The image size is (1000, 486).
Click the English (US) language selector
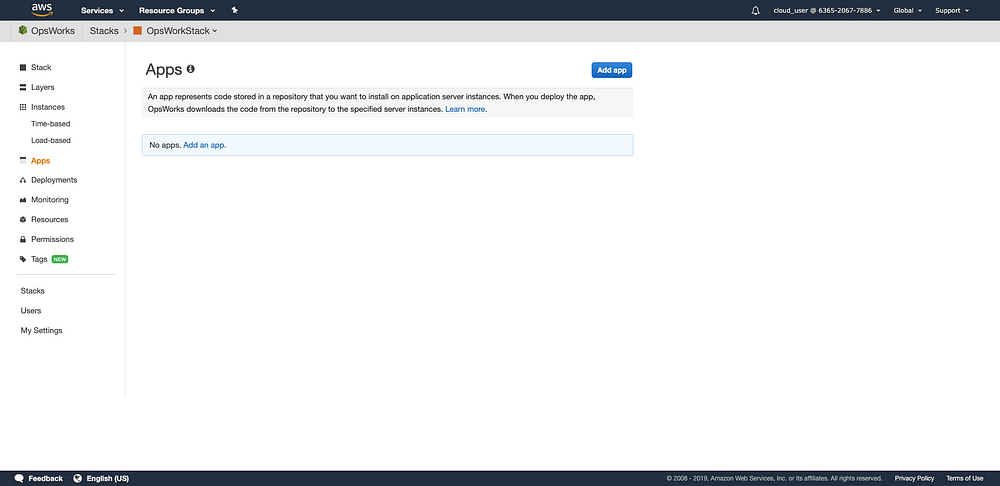tap(107, 478)
